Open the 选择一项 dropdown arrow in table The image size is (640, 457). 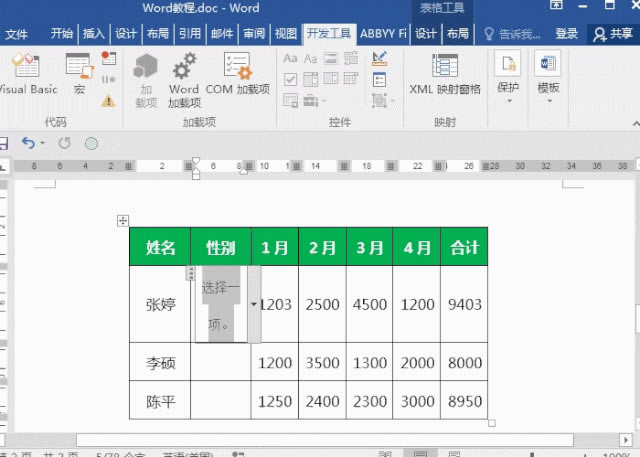(x=254, y=304)
